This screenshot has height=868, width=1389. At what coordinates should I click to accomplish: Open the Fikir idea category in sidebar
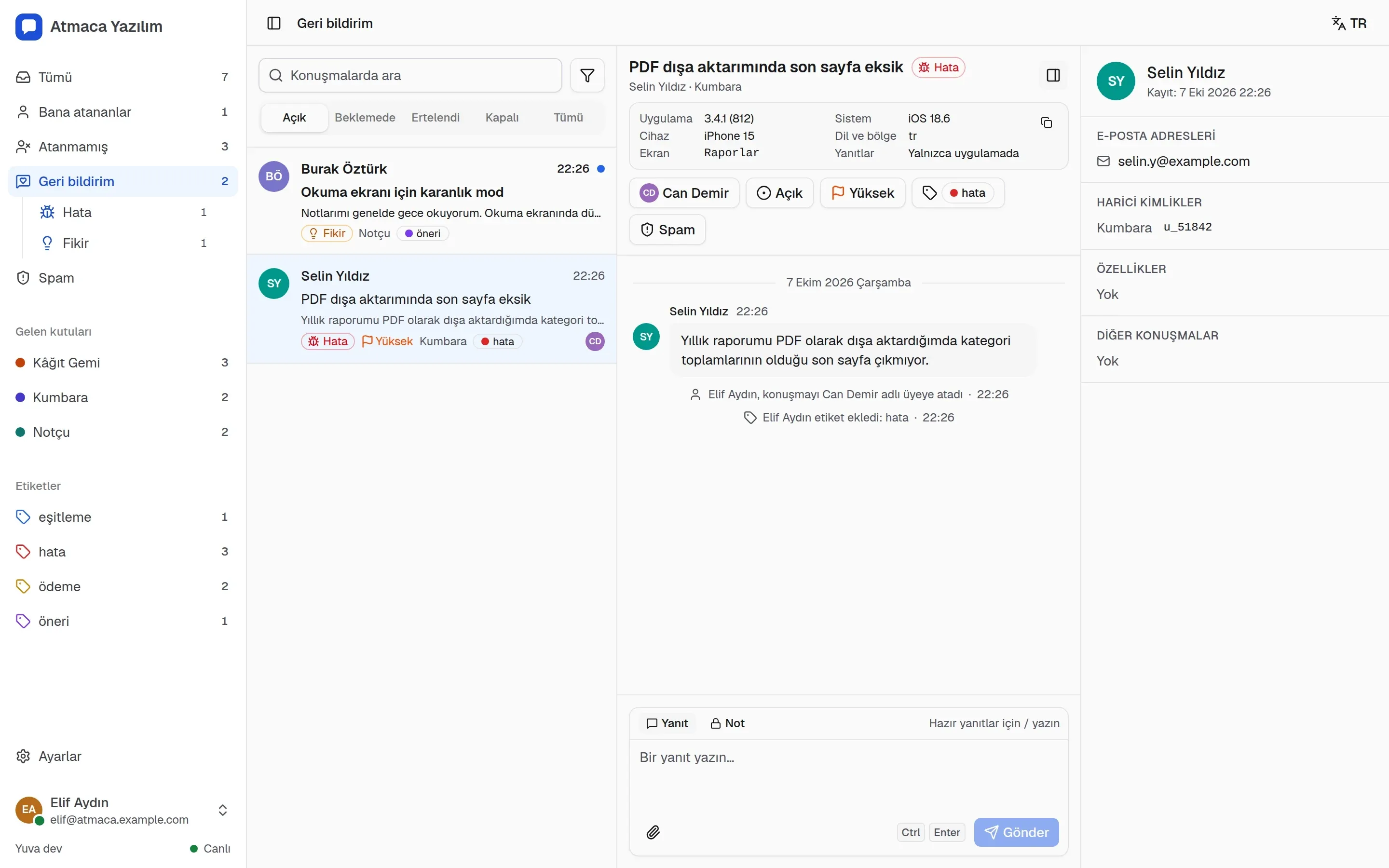(x=123, y=244)
